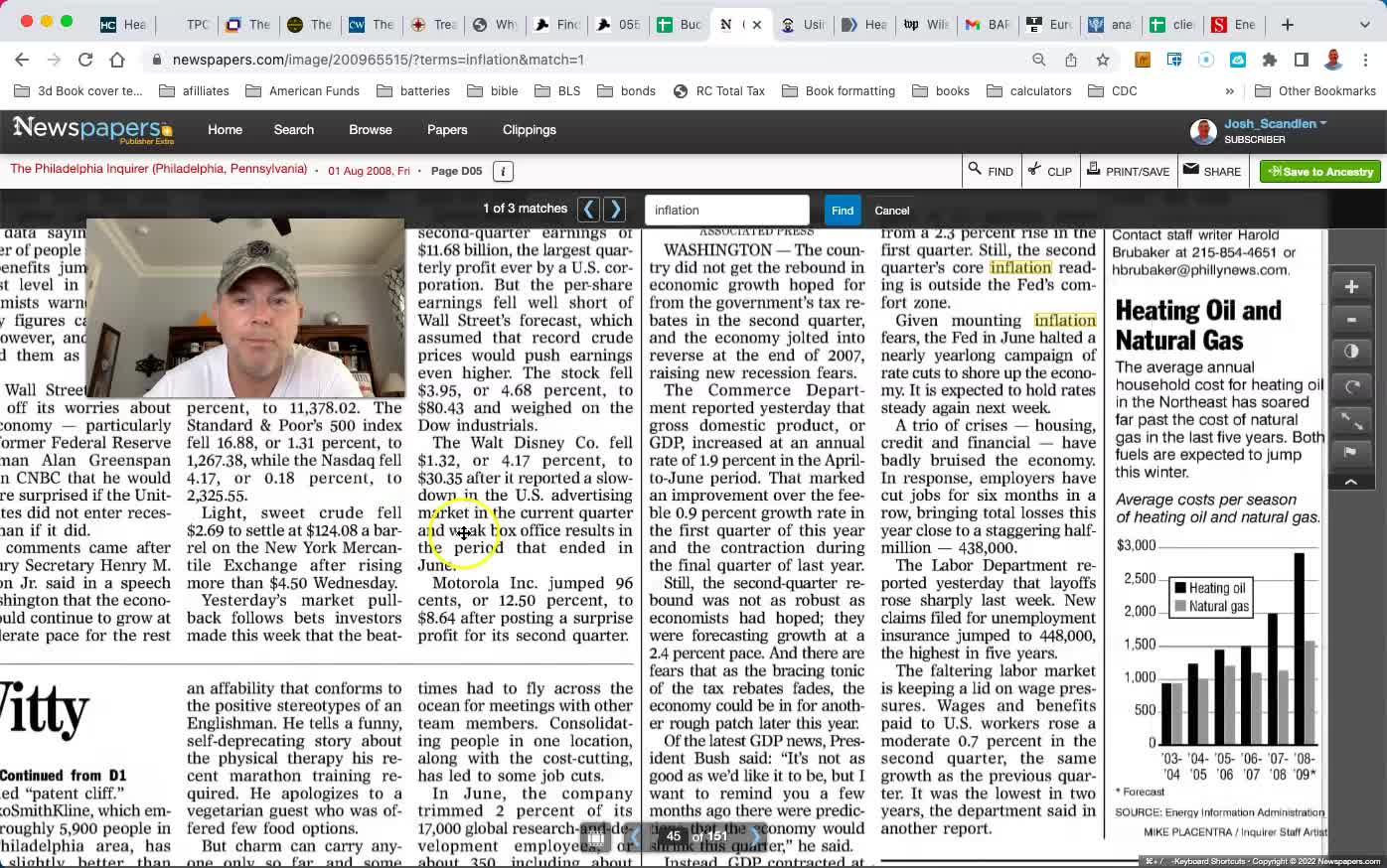Click the share page icon in address bar

(1071, 60)
